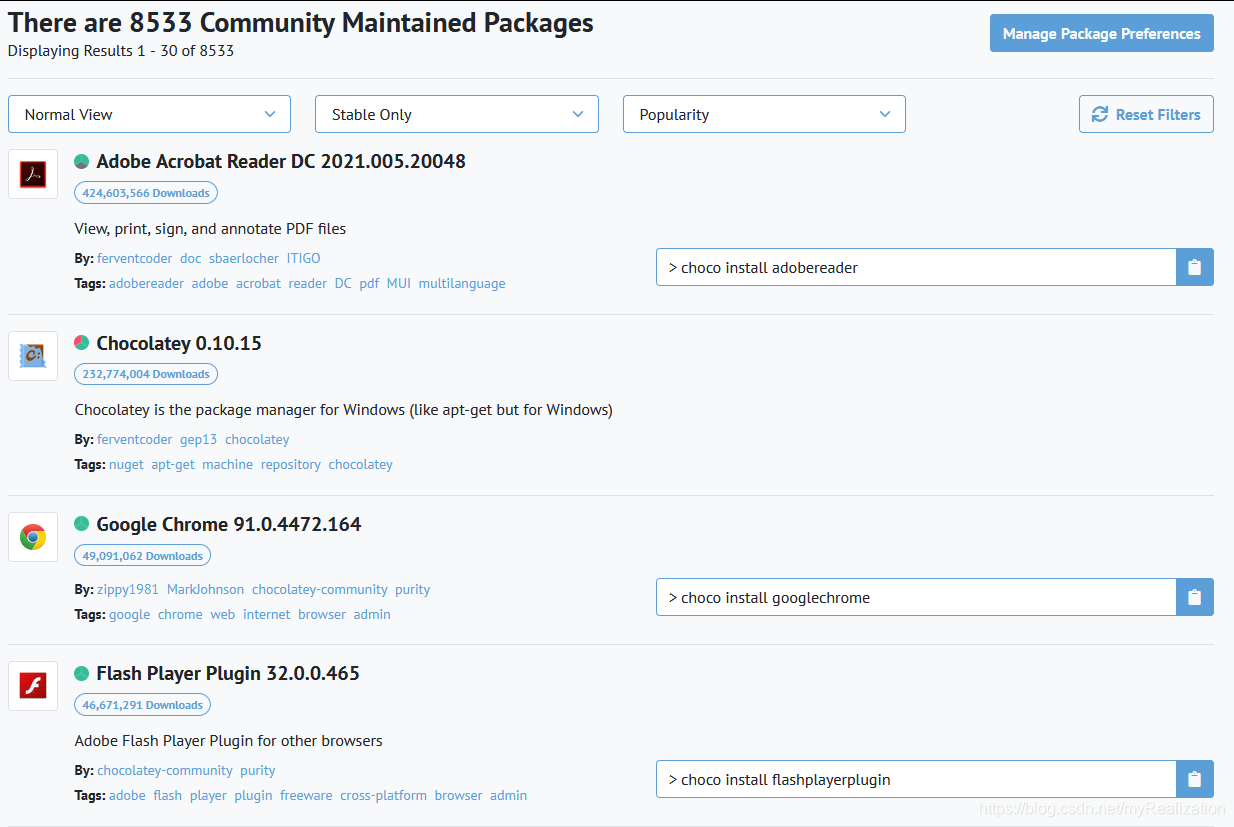Click the choco install googlechrome command field
This screenshot has width=1234, height=827.
[x=916, y=597]
